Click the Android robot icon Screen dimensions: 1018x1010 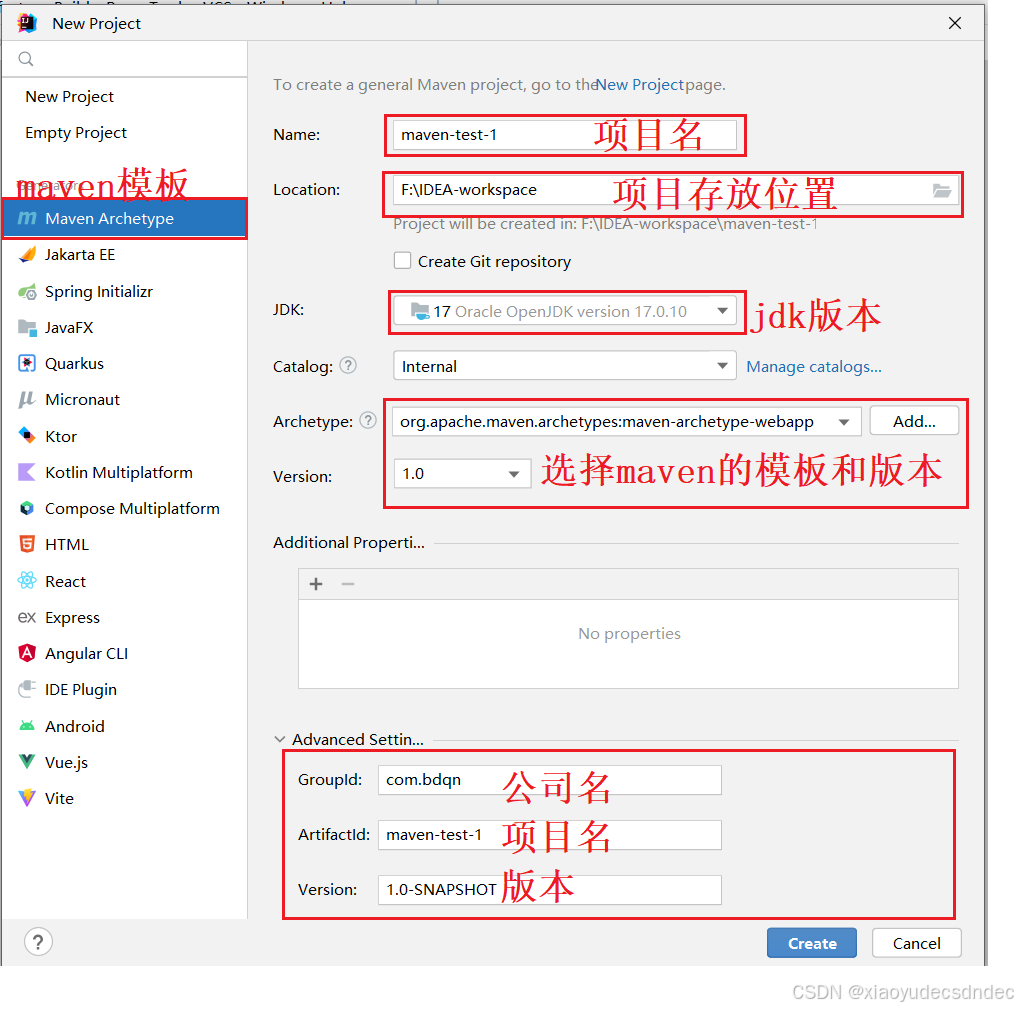27,726
